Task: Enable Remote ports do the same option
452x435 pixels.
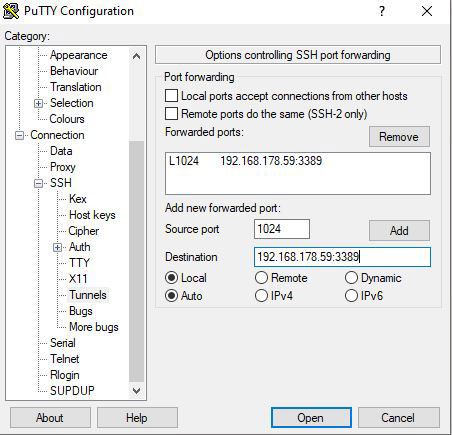Action: (171, 114)
